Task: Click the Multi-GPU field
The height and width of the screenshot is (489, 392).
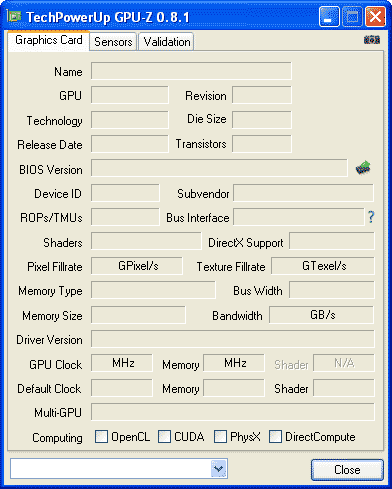Action: 233,412
